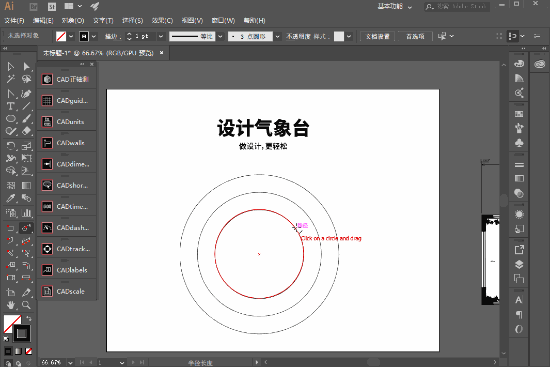Expand the stroke color dropdown arrow
Image resolution: width=550 pixels, height=367 pixels.
94,36
